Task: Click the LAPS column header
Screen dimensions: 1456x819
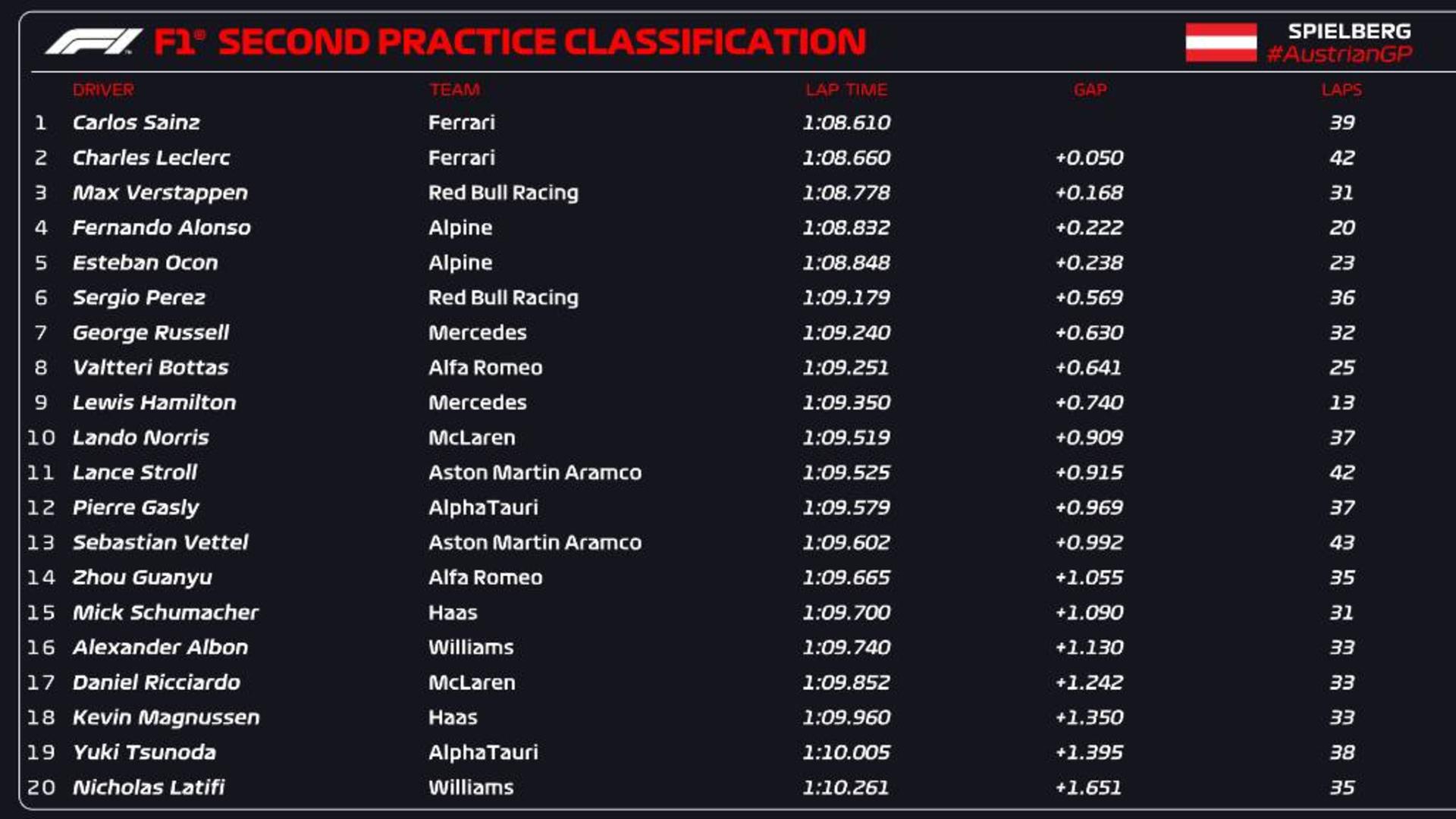Action: click(1341, 89)
